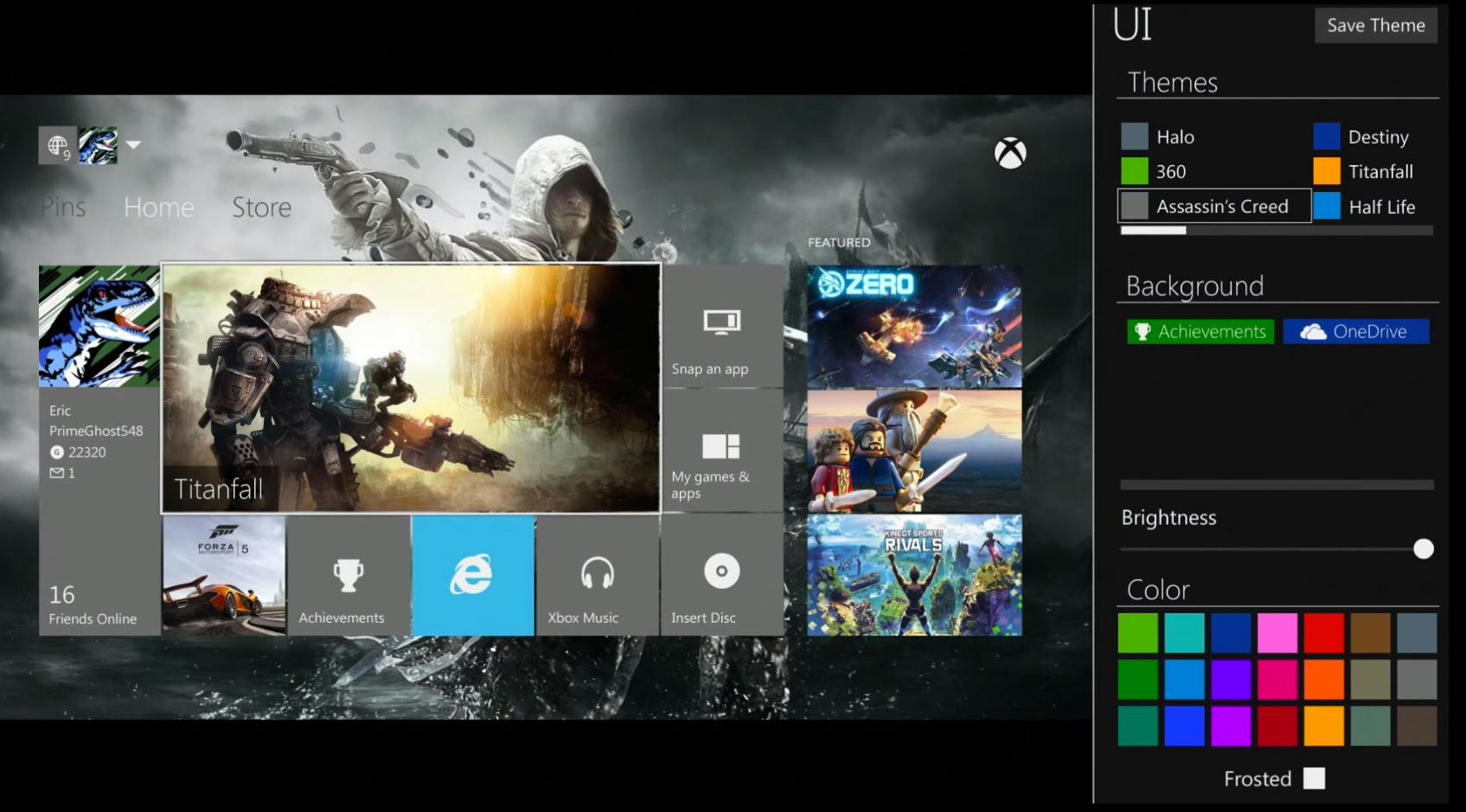Pick the olive khaki color swatch
The image size is (1466, 812).
pos(1371,680)
